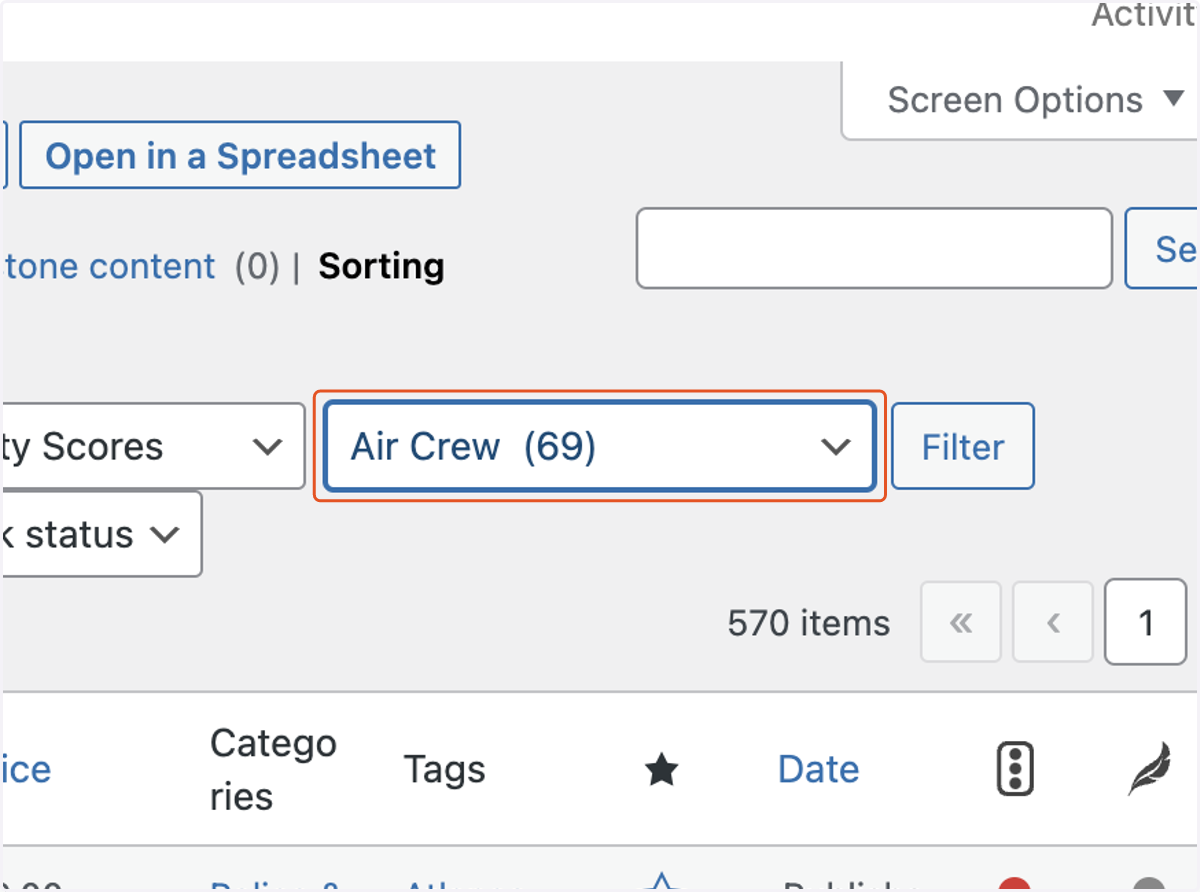
Task: Open the status dropdown
Action: (100, 534)
